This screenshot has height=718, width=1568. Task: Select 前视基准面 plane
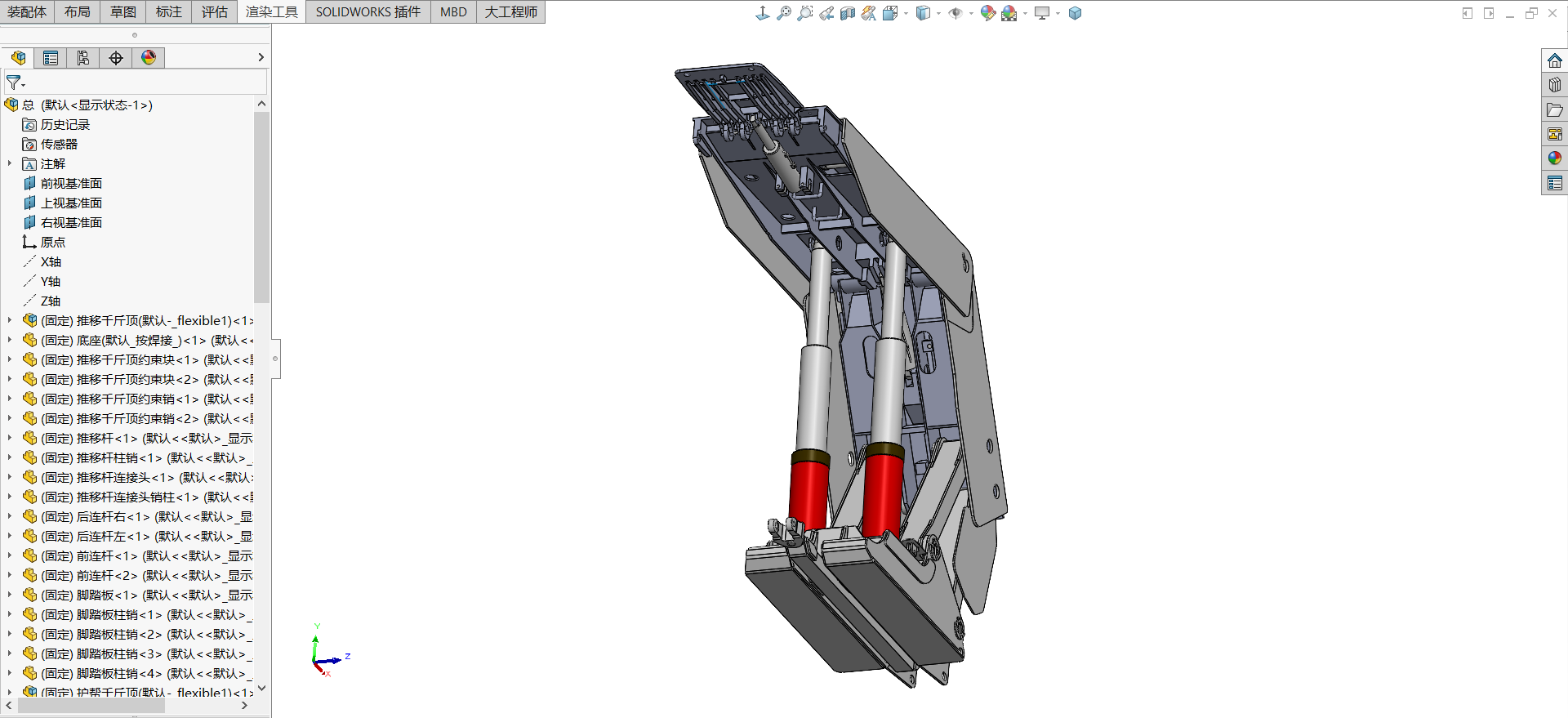(x=63, y=183)
